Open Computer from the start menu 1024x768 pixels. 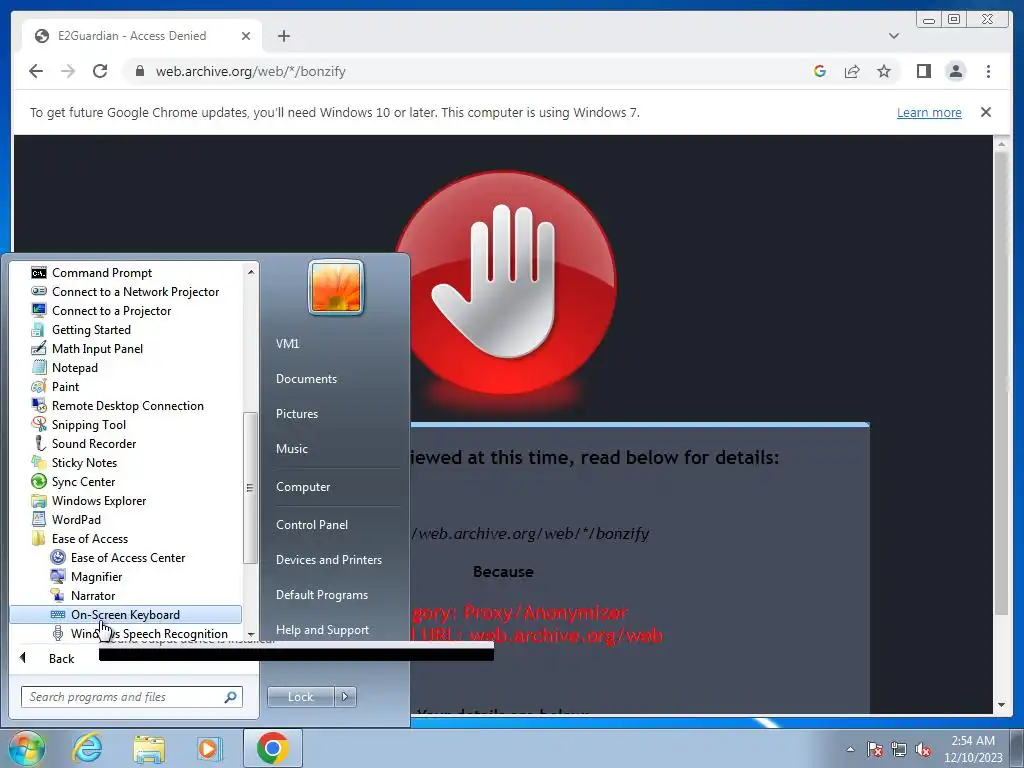(302, 487)
